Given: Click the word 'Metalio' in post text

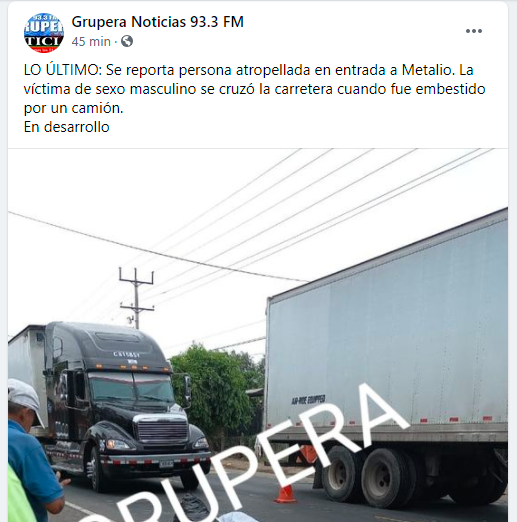Looking at the screenshot, I should (428, 70).
